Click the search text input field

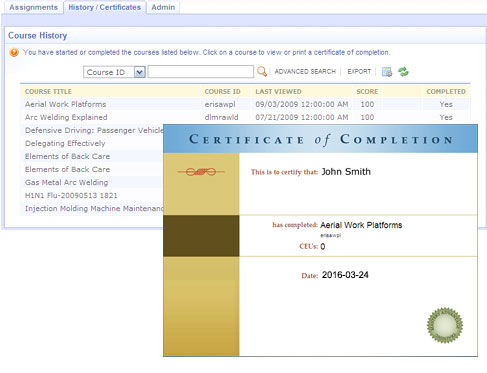(201, 72)
